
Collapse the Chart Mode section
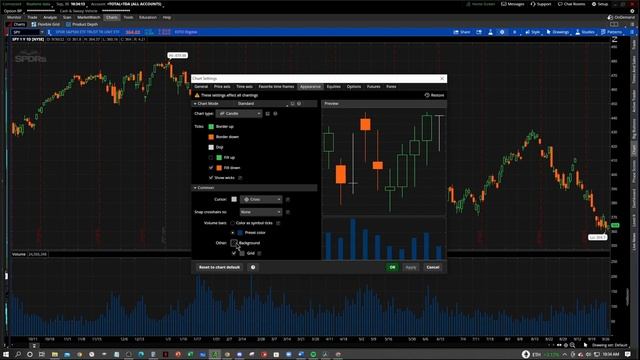click(x=195, y=104)
